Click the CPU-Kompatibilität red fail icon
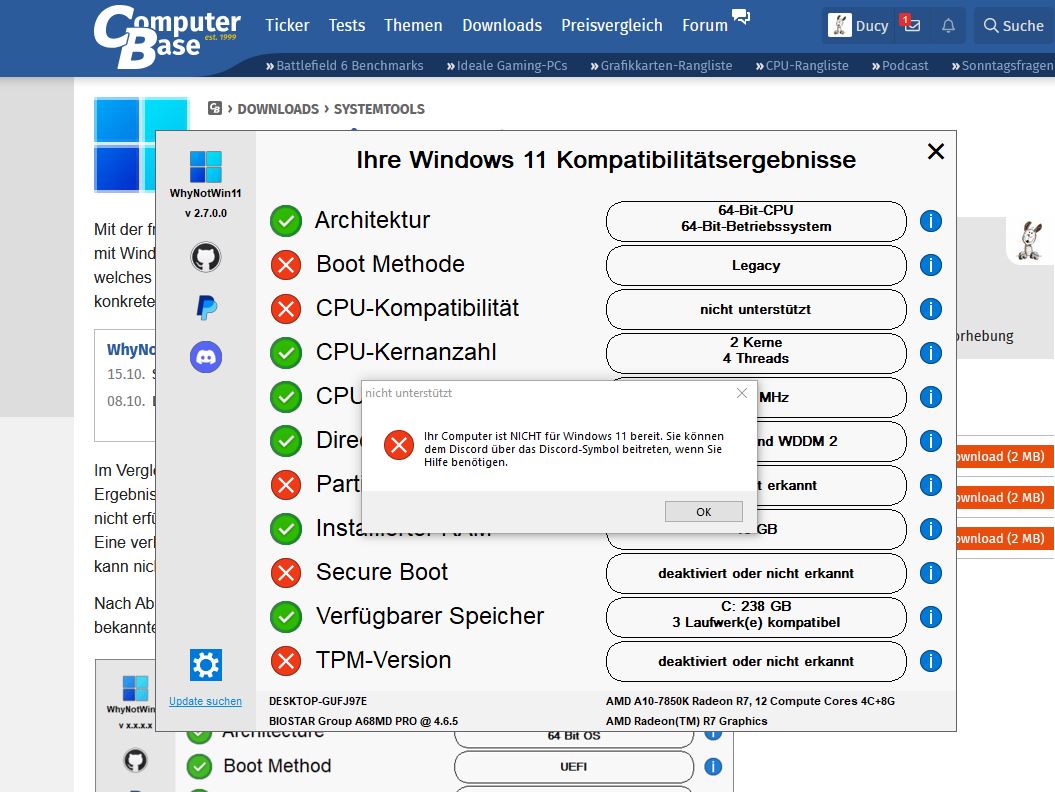The width and height of the screenshot is (1055, 792). click(286, 309)
